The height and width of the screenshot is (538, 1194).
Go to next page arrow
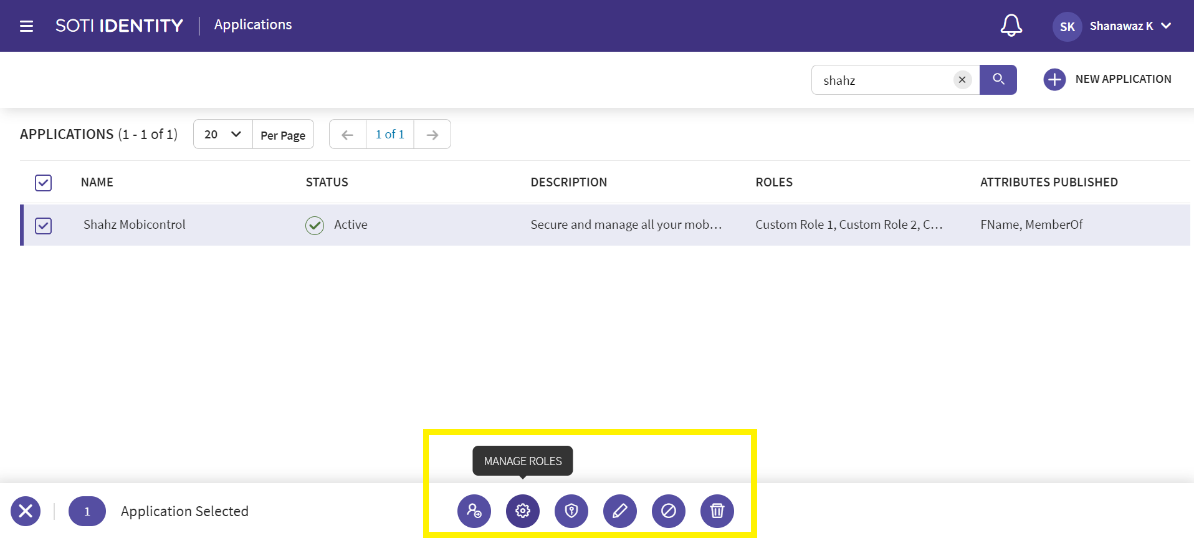432,134
